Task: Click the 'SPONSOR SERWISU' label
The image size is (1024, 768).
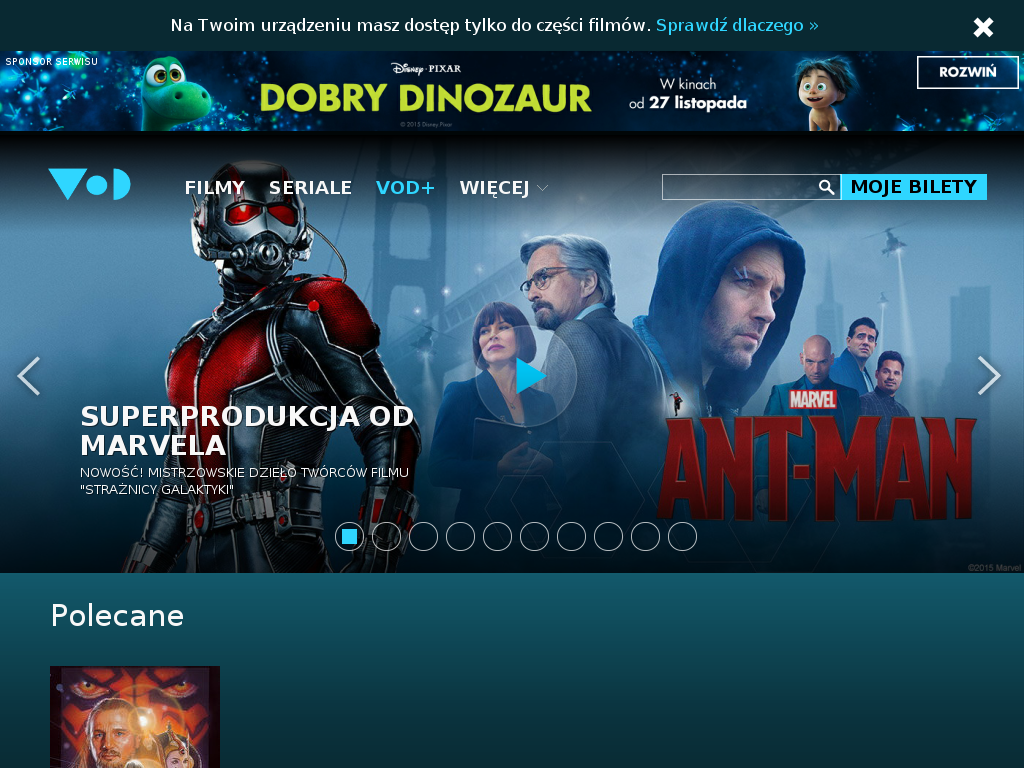Action: pyautogui.click(x=52, y=61)
